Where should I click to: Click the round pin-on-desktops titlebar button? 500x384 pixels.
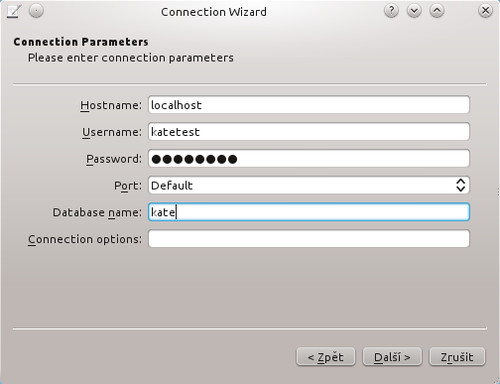tap(36, 11)
